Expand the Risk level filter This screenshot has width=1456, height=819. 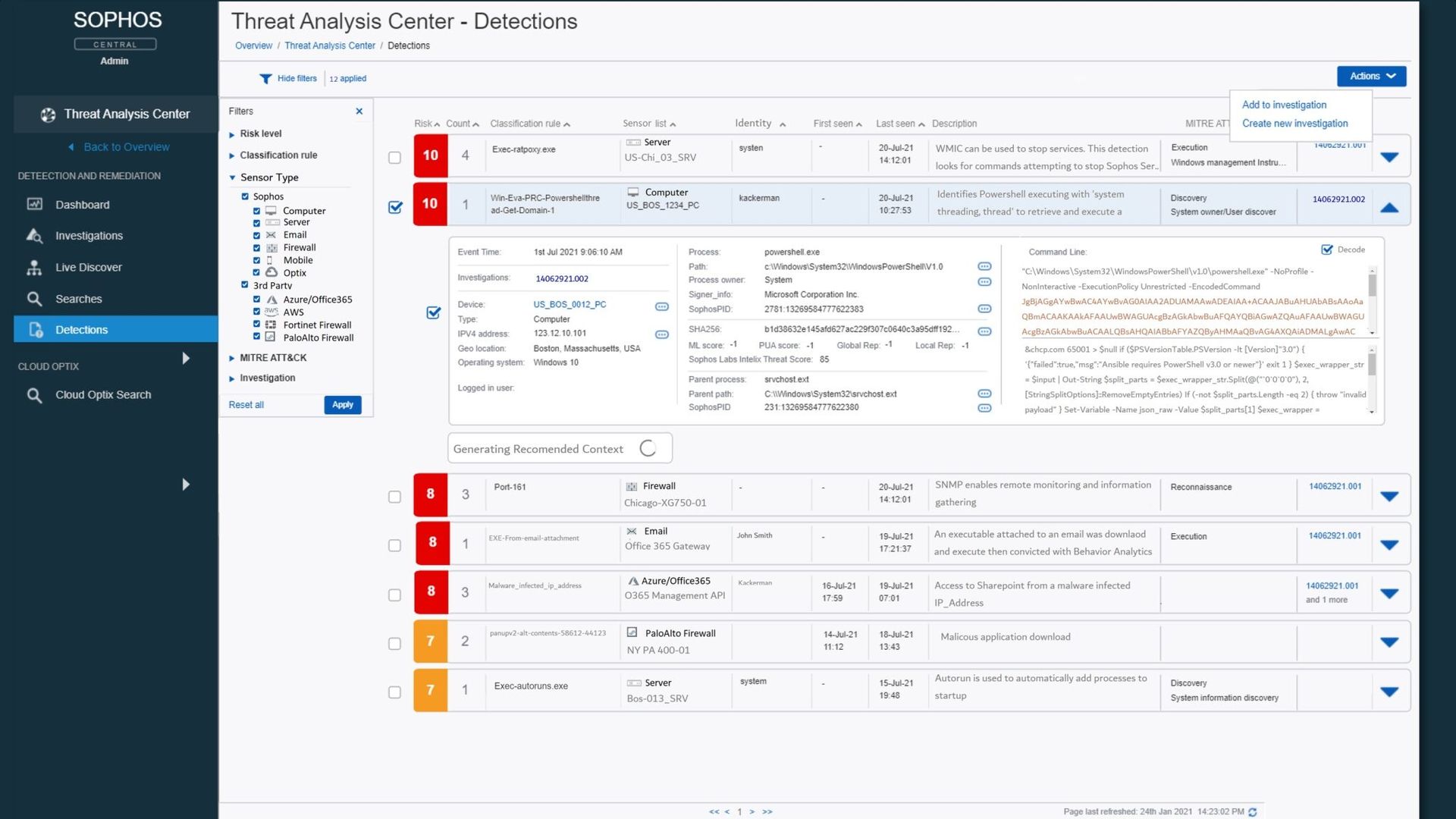(x=232, y=134)
